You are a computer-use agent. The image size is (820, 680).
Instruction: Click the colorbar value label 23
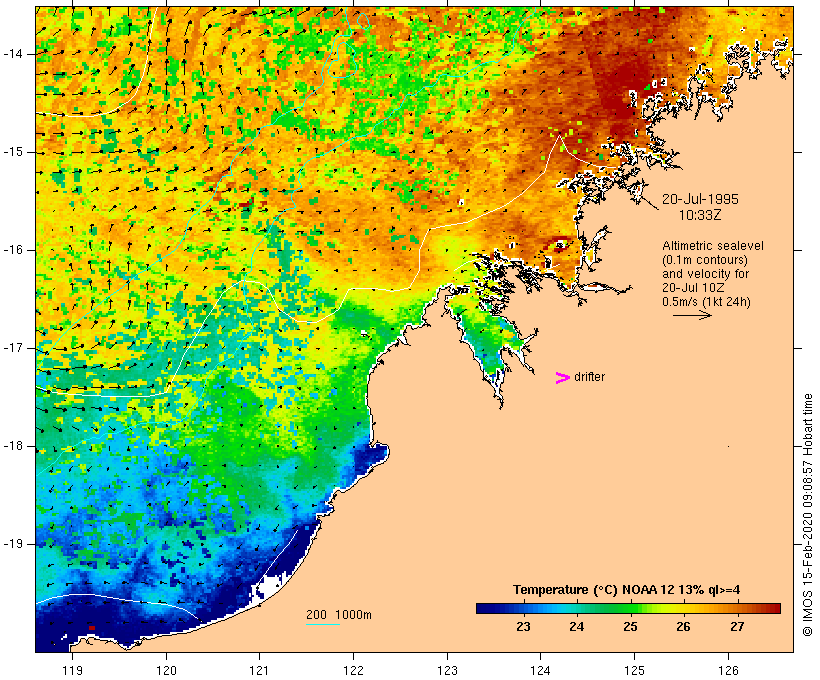523,627
